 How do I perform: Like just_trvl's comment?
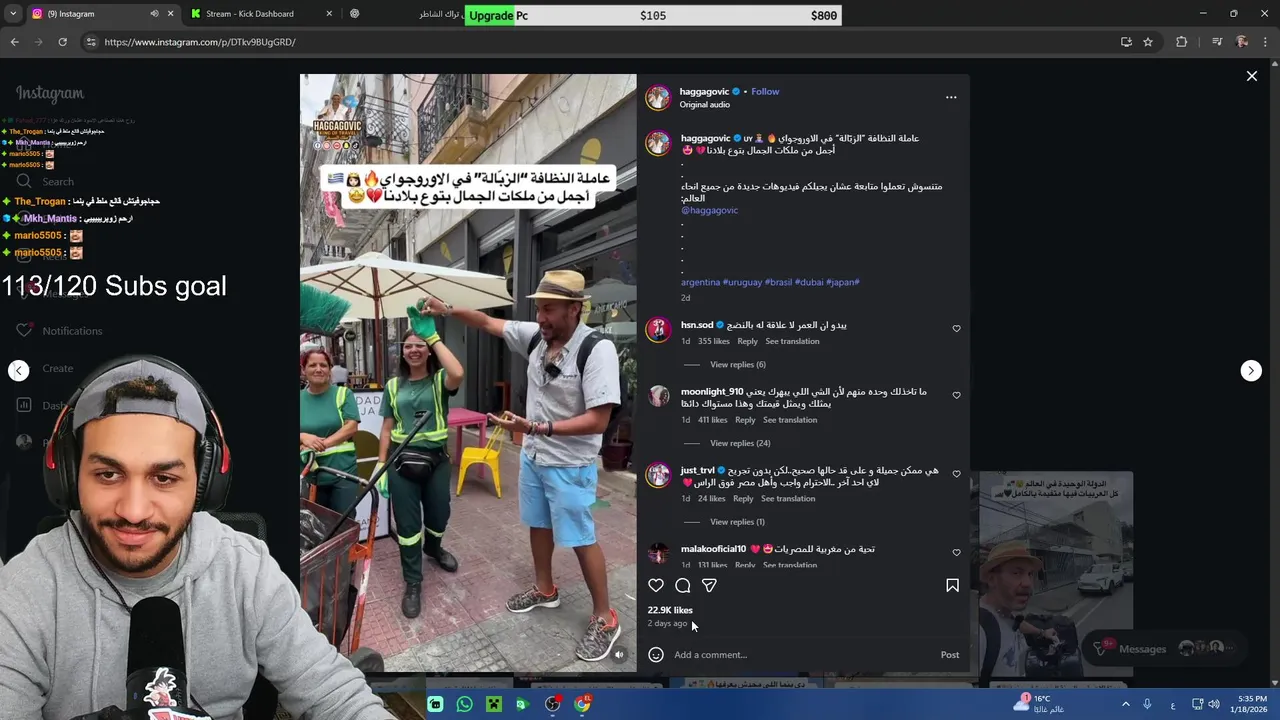point(956,474)
